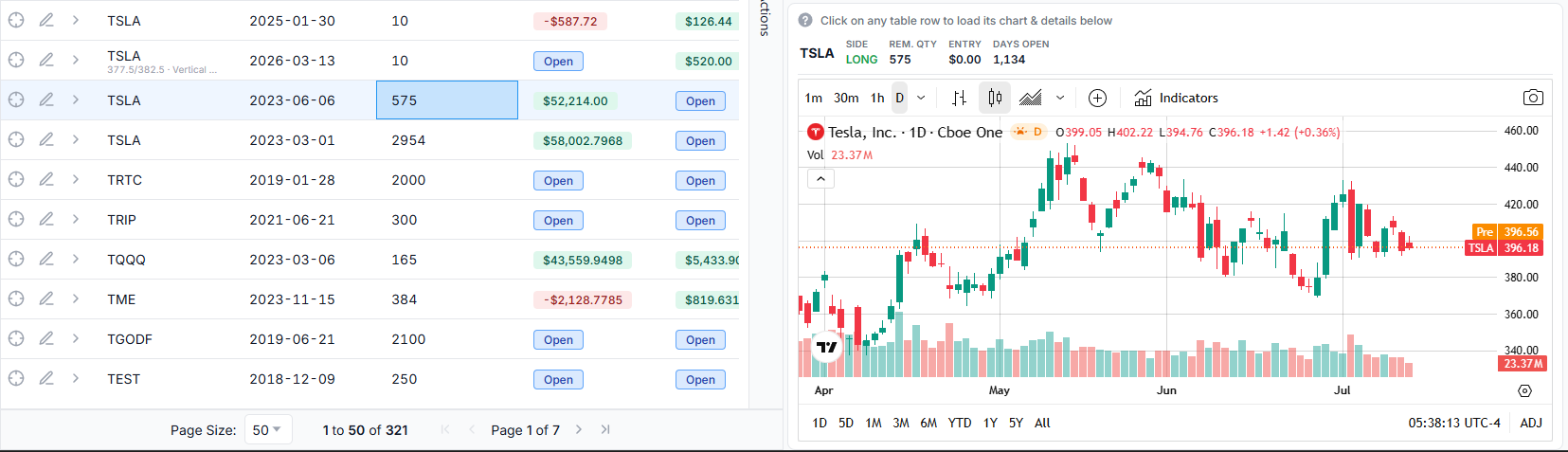Screen dimensions: 1568x452
Task: Edit the TSLA 2023-06-06 row
Action: [45, 99]
